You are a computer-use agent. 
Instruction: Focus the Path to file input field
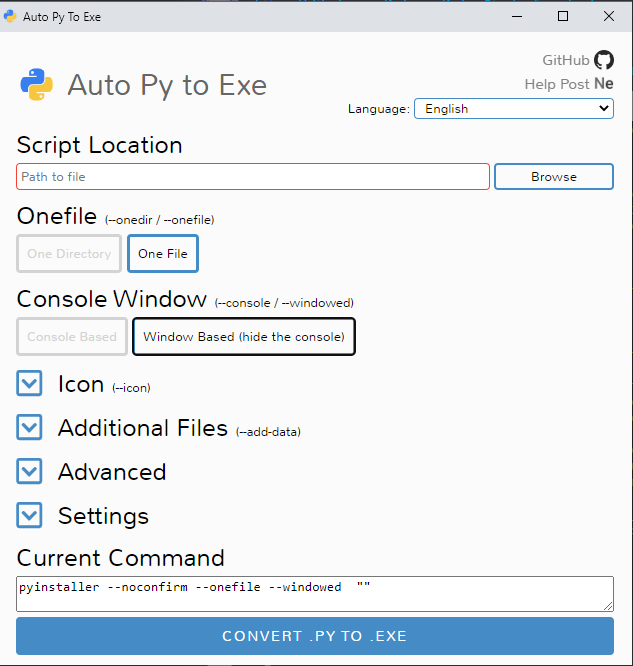pyautogui.click(x=253, y=176)
